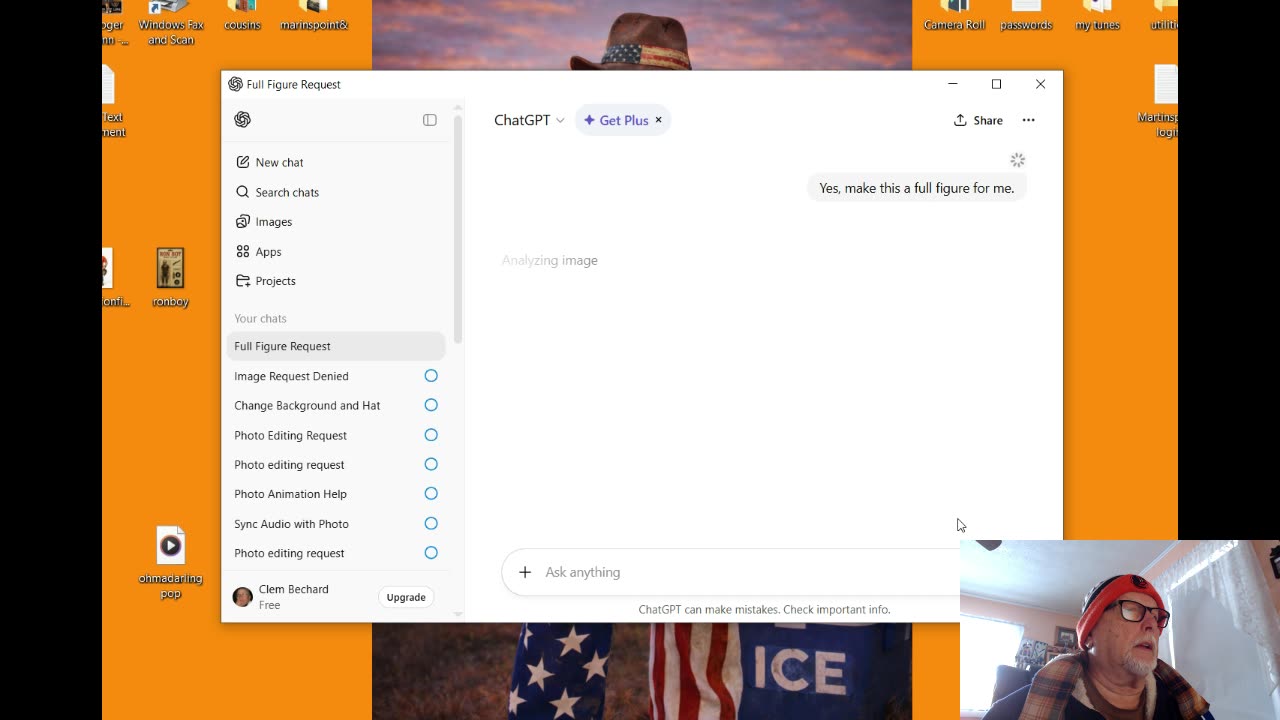The image size is (1280, 720).
Task: Click the webcam overlay thumbnail
Action: pos(1120,630)
